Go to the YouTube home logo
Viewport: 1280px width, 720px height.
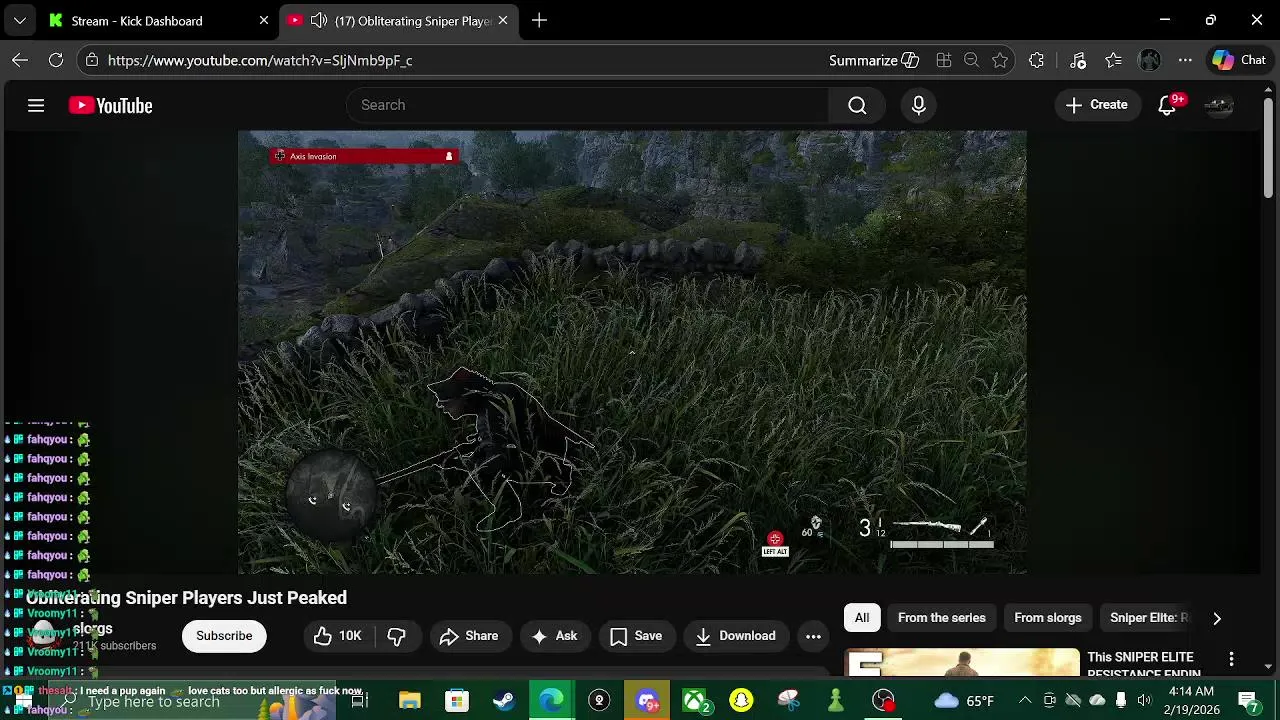point(110,105)
